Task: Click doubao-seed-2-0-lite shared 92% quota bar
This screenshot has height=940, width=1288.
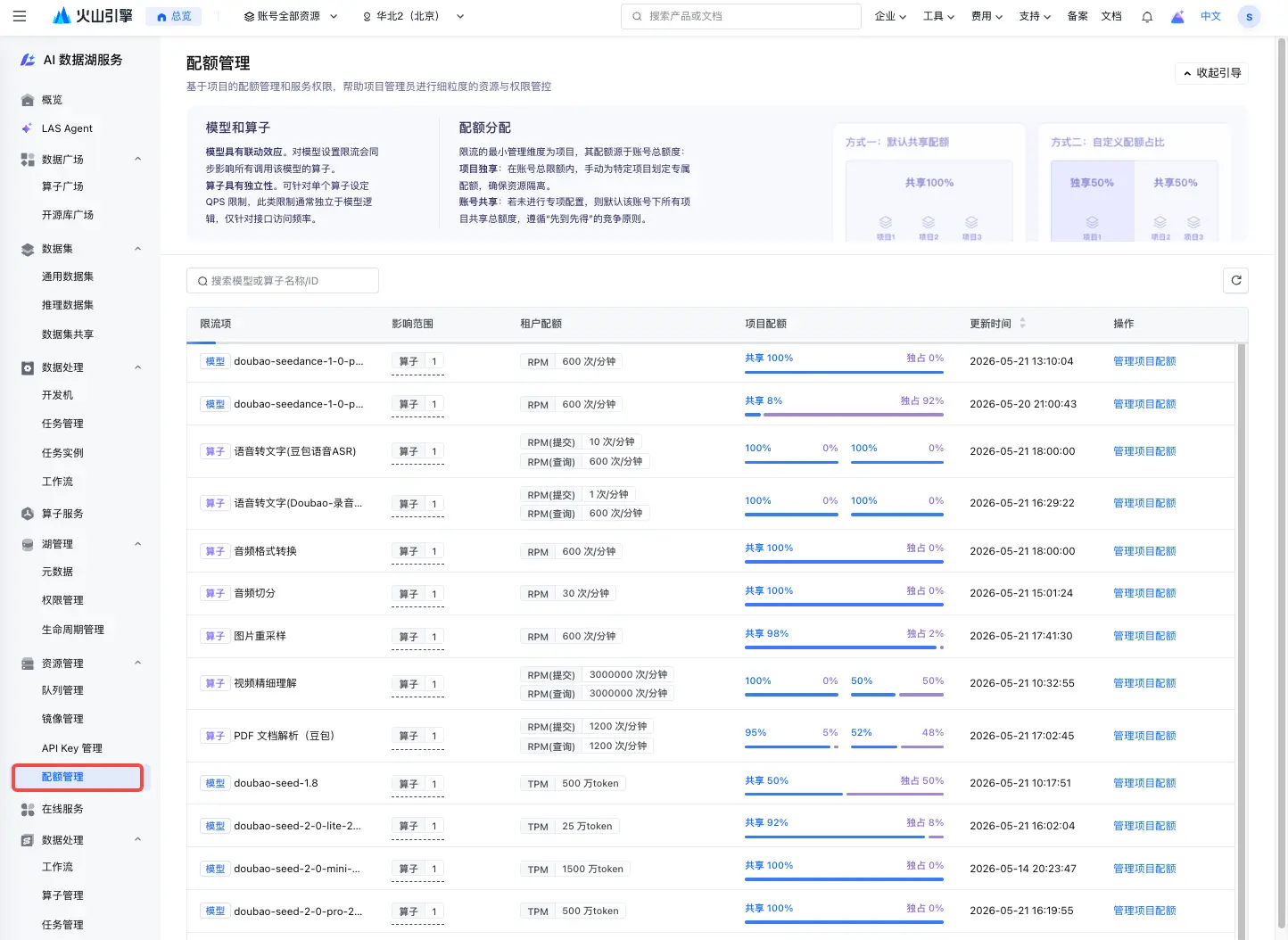Action: click(834, 837)
